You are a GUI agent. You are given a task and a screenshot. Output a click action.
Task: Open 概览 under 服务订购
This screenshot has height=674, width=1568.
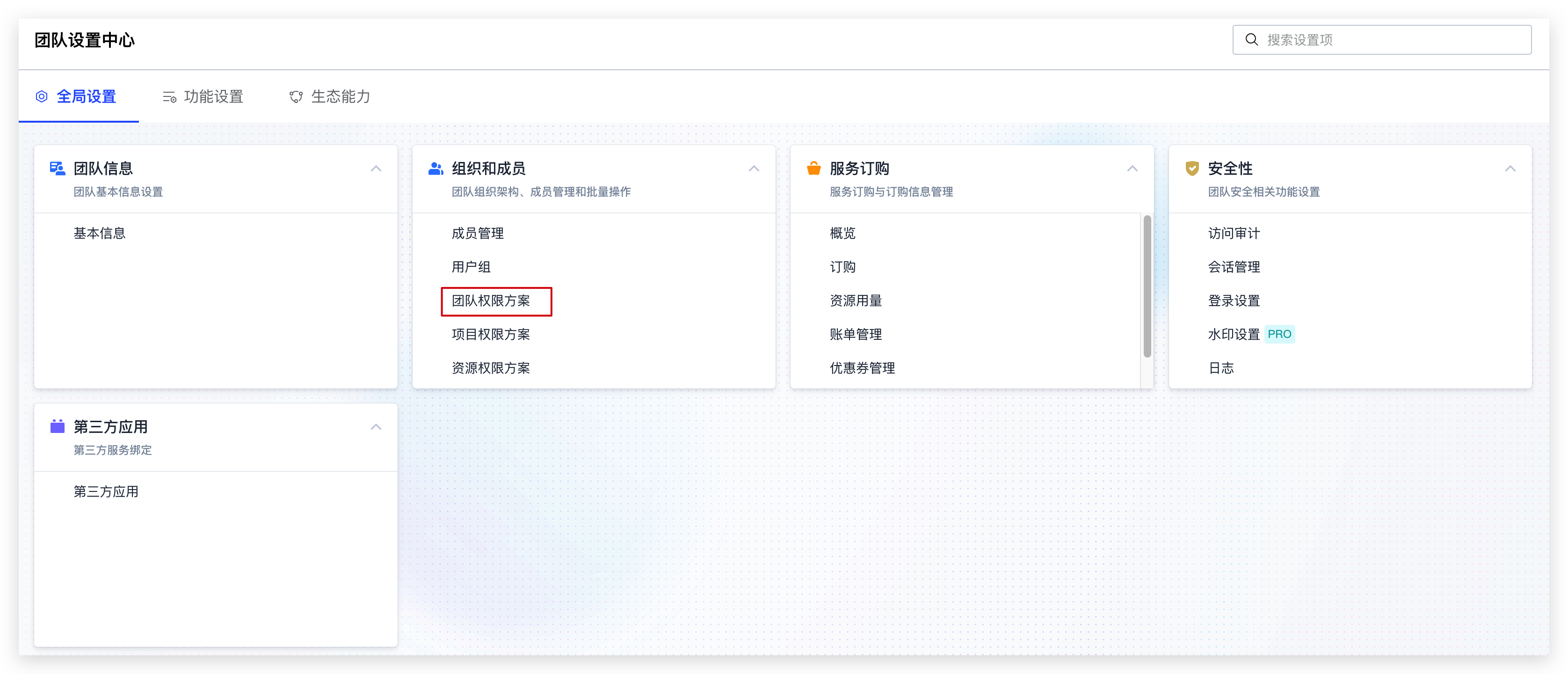point(842,233)
